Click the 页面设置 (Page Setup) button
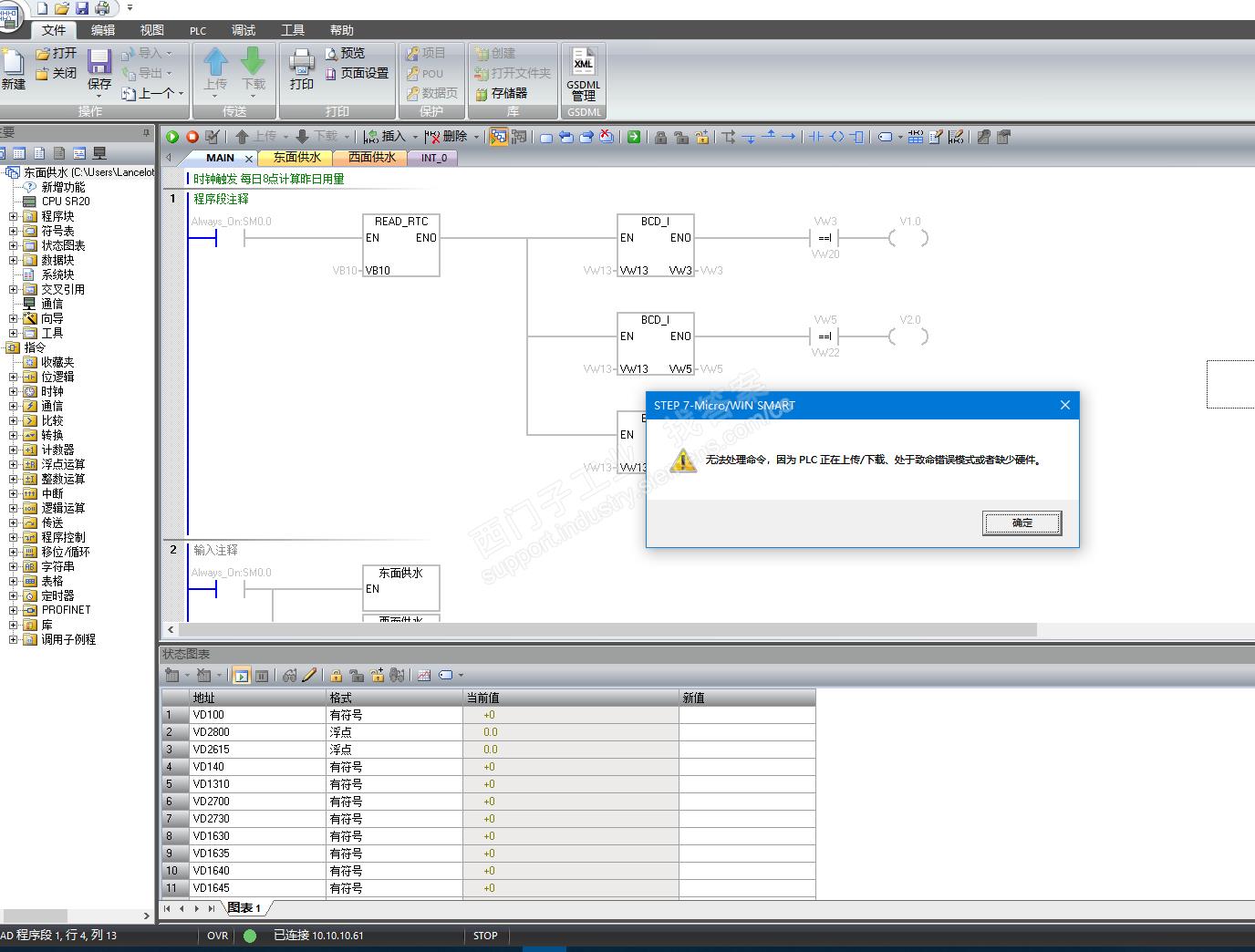1255x952 pixels. pyautogui.click(x=357, y=73)
